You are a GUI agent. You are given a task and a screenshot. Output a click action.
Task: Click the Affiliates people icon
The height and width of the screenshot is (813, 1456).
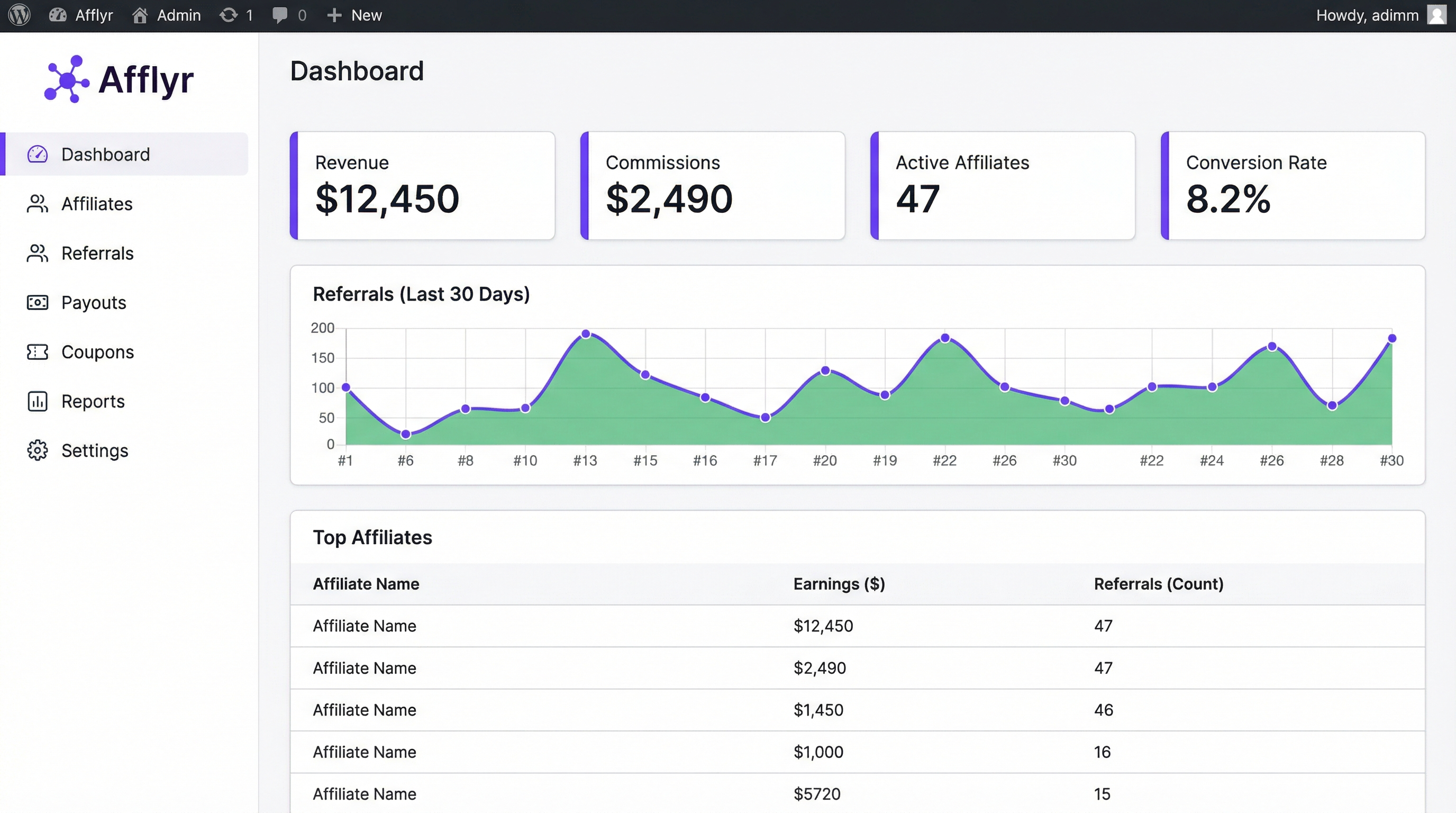pyautogui.click(x=38, y=204)
